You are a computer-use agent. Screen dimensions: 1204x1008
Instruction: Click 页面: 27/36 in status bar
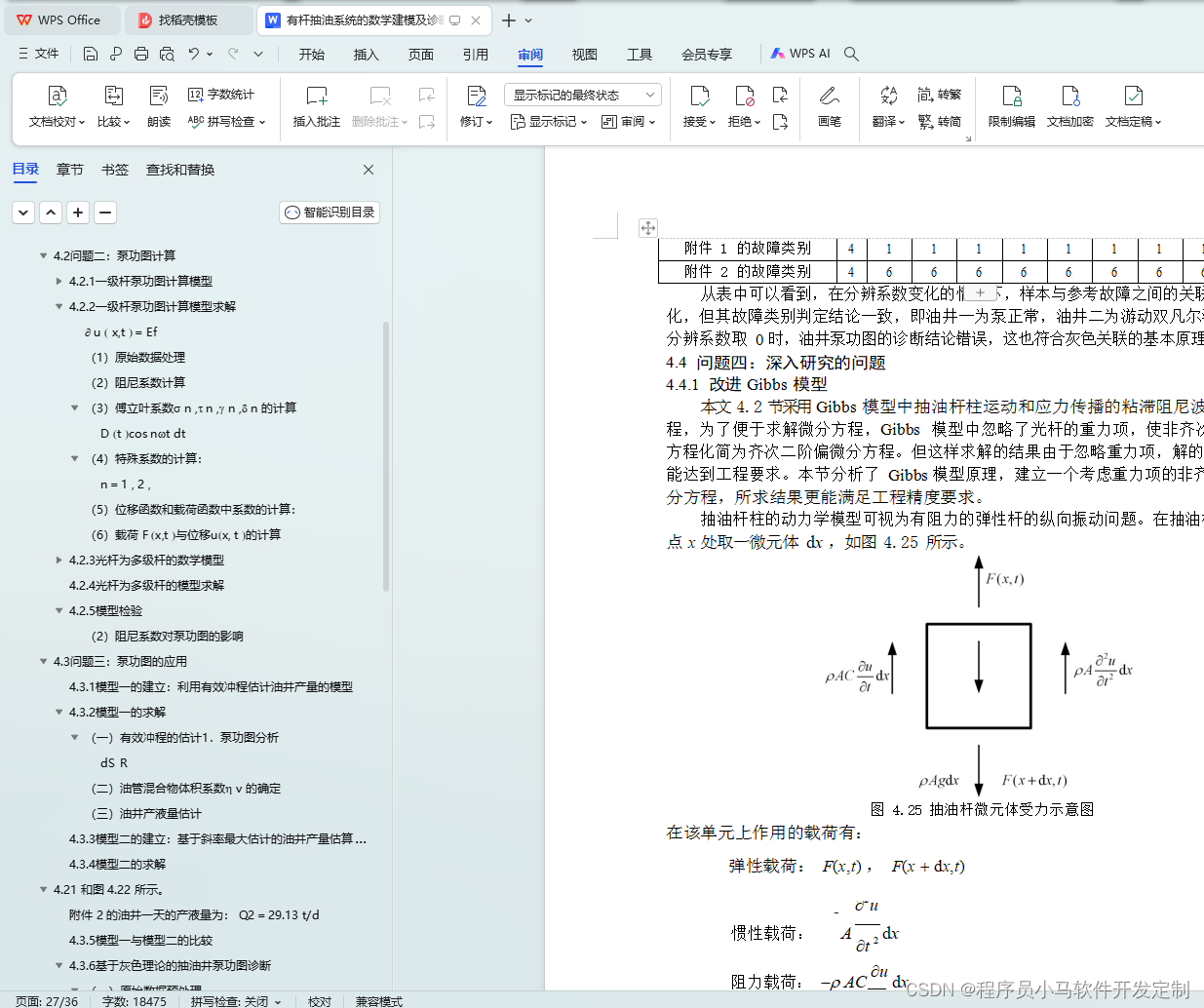(x=47, y=1001)
